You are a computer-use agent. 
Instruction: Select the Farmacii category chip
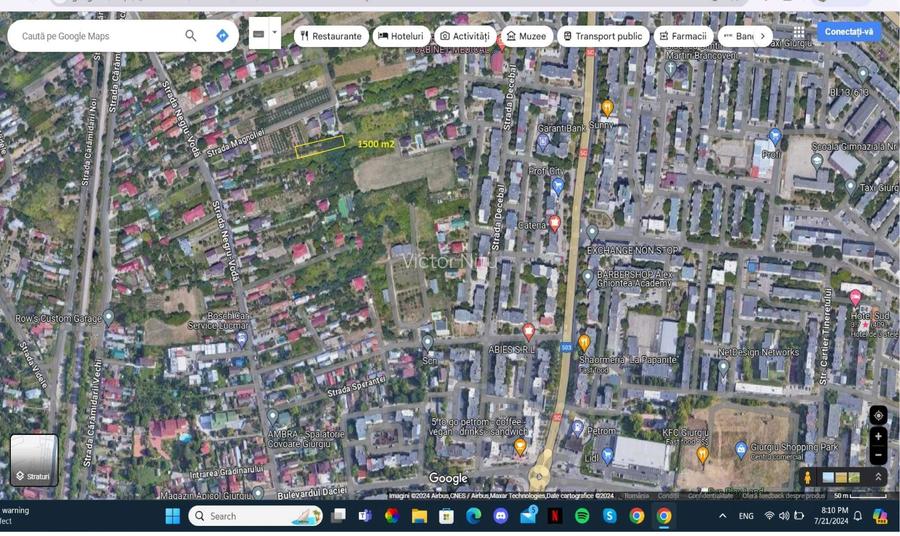click(x=683, y=36)
